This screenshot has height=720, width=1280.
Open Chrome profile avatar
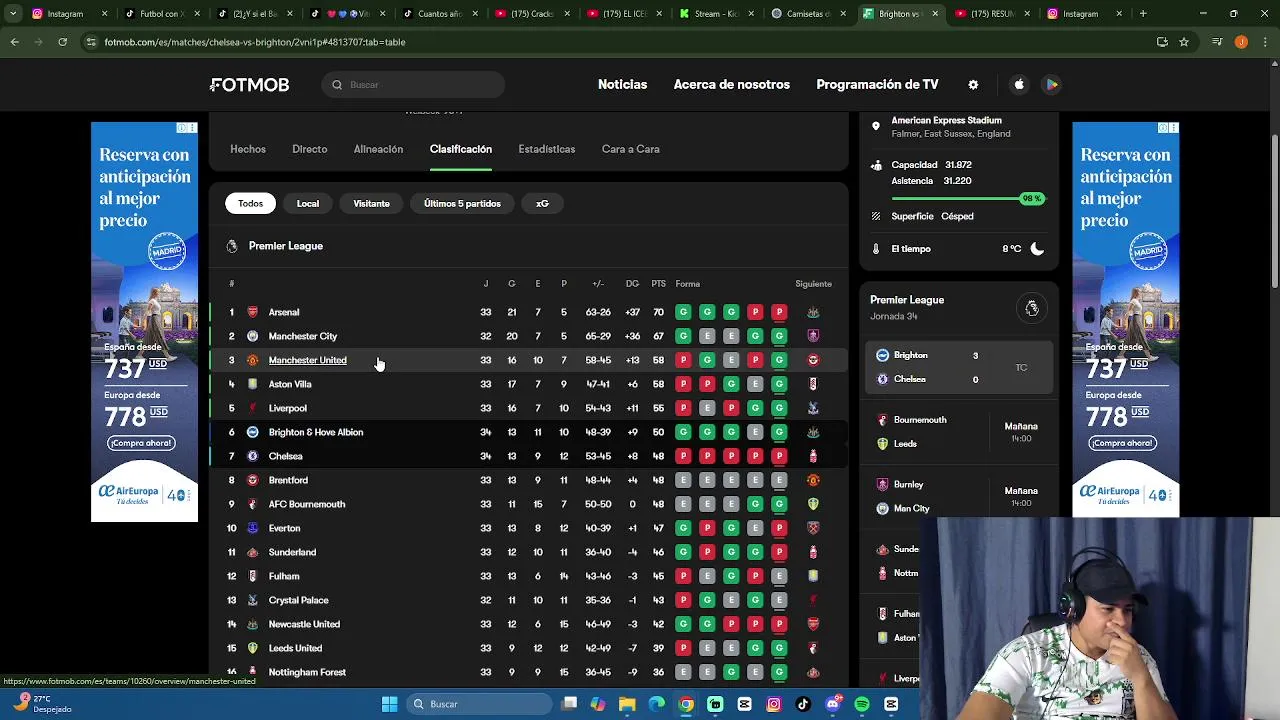pos(1241,42)
